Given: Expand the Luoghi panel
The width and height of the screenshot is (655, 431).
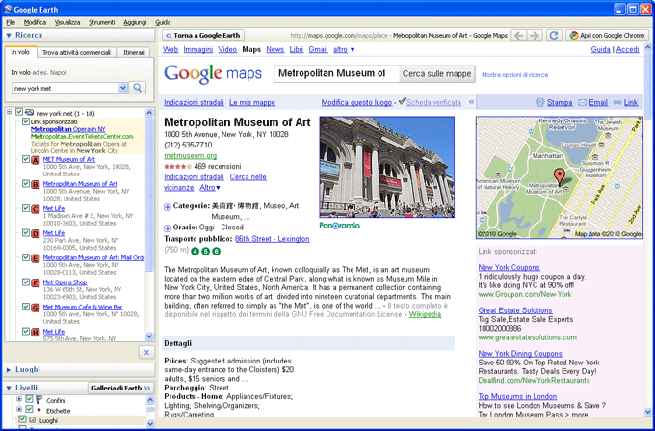Looking at the screenshot, I should (9, 370).
